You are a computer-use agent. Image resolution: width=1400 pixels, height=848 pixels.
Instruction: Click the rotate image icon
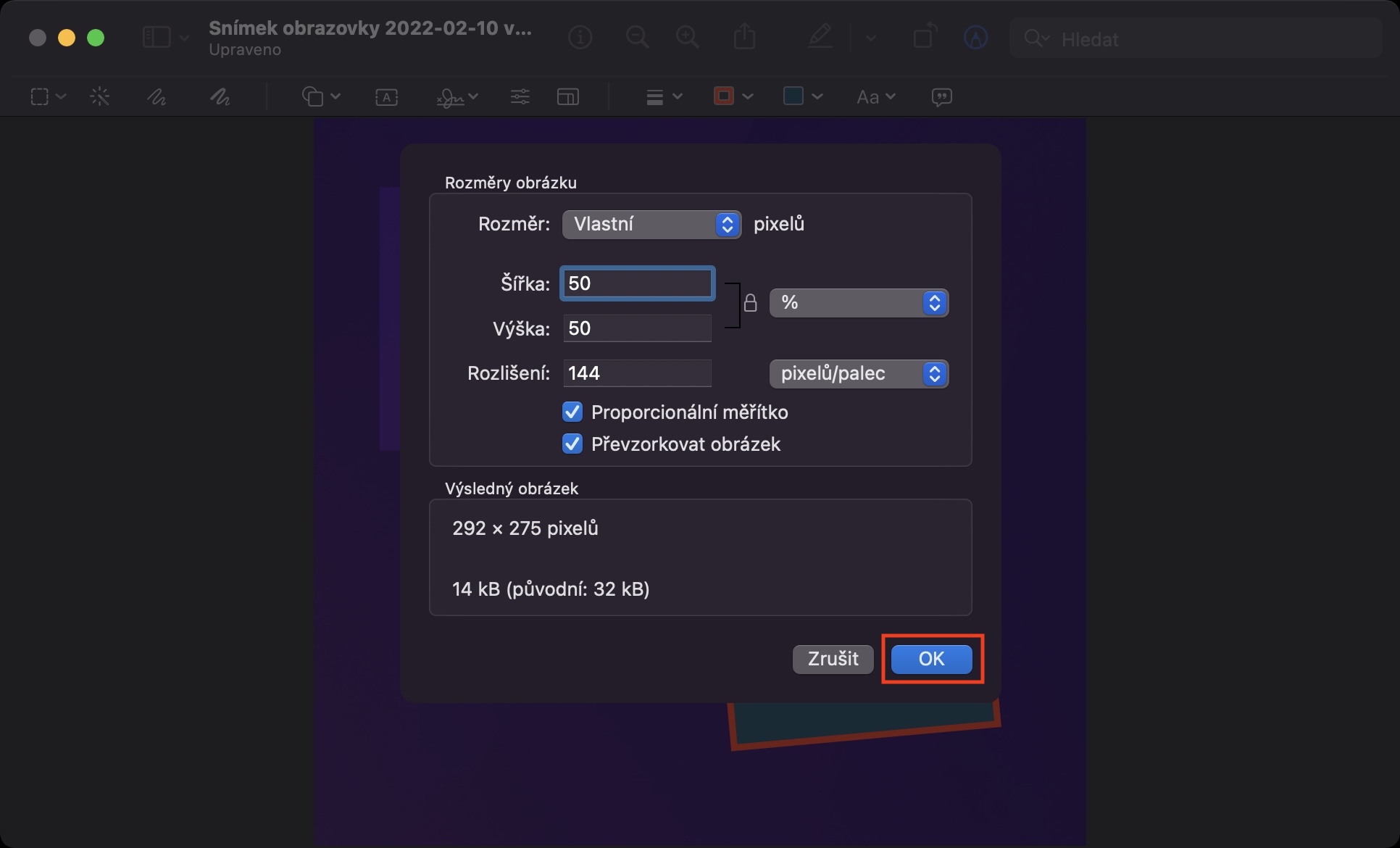tap(925, 37)
